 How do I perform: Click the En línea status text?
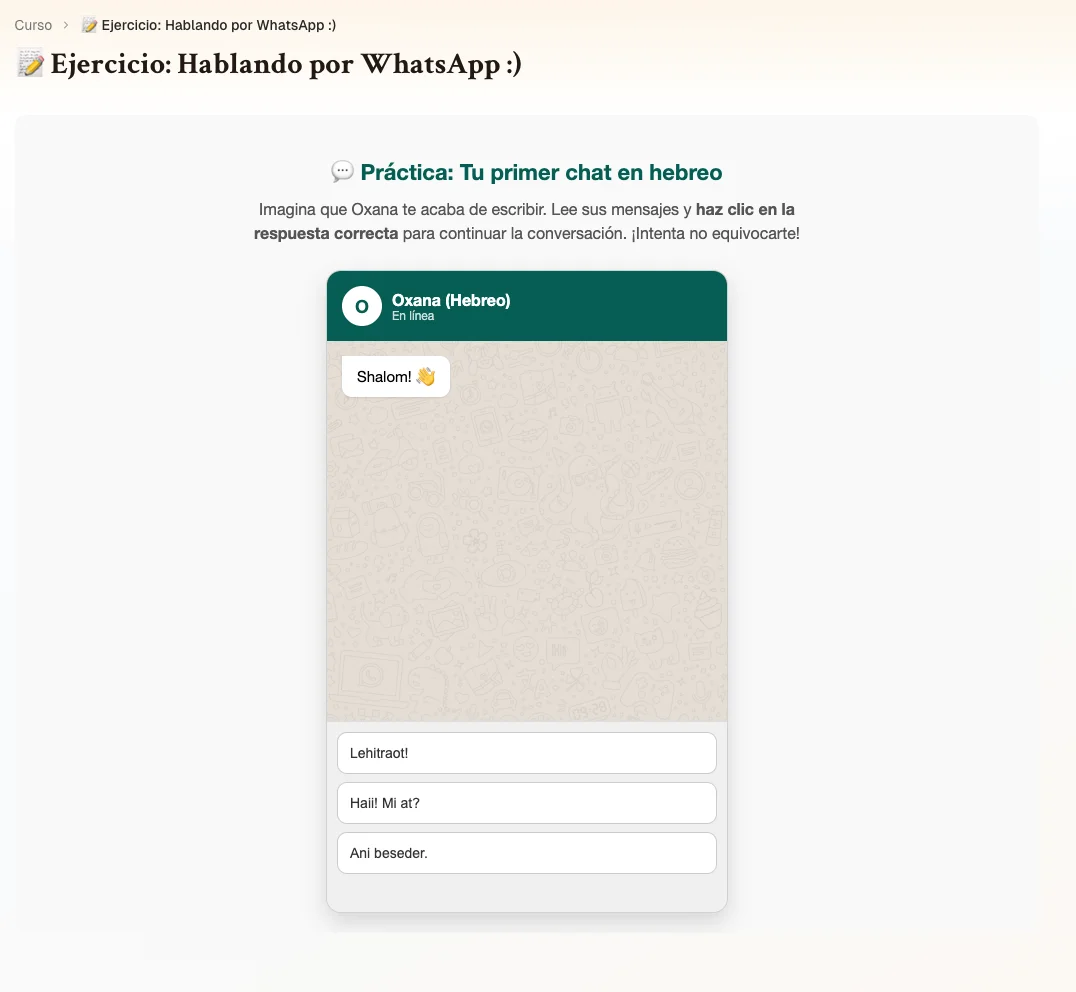414,314
